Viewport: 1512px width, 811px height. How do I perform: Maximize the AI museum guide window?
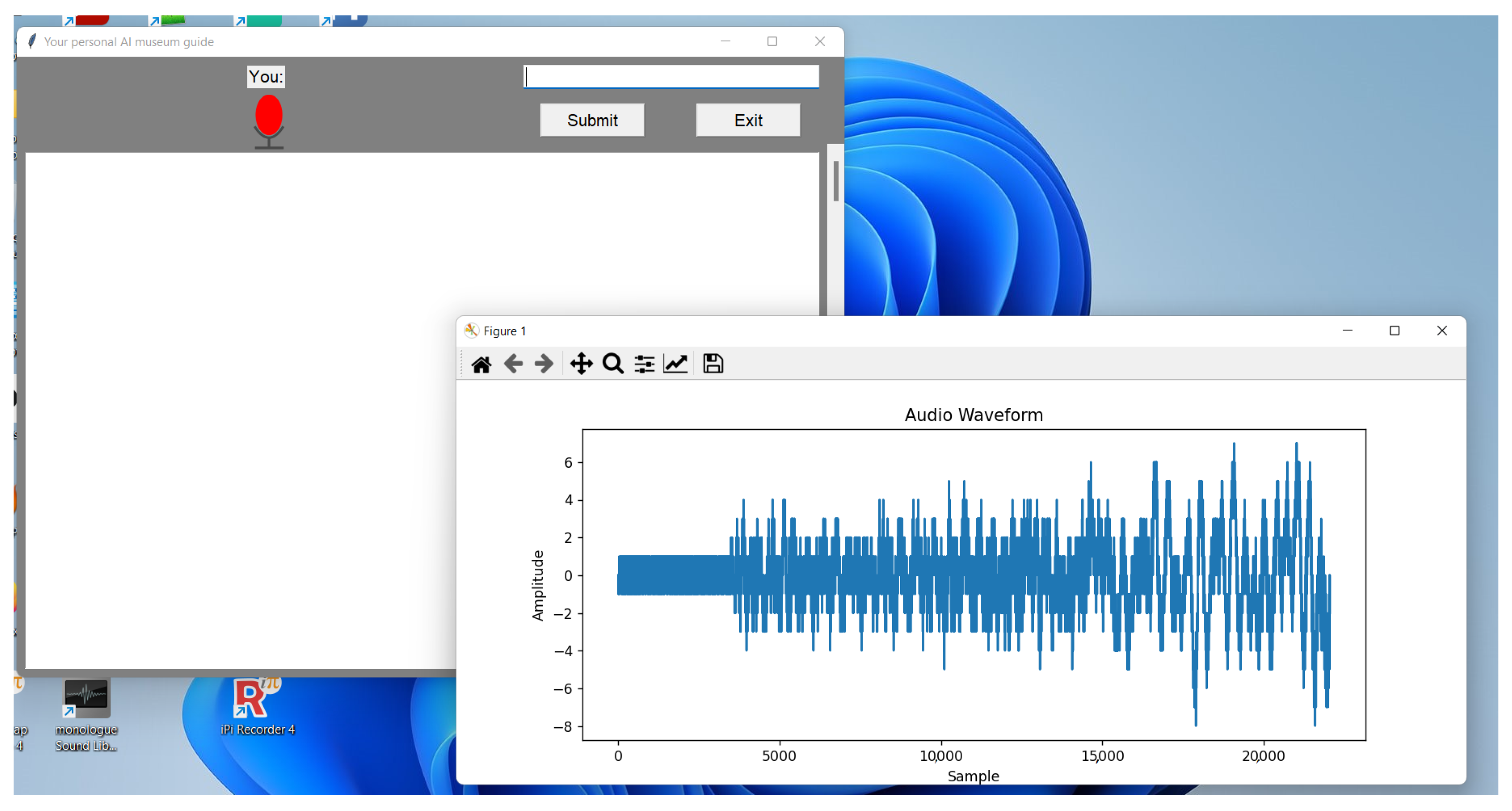[x=772, y=42]
